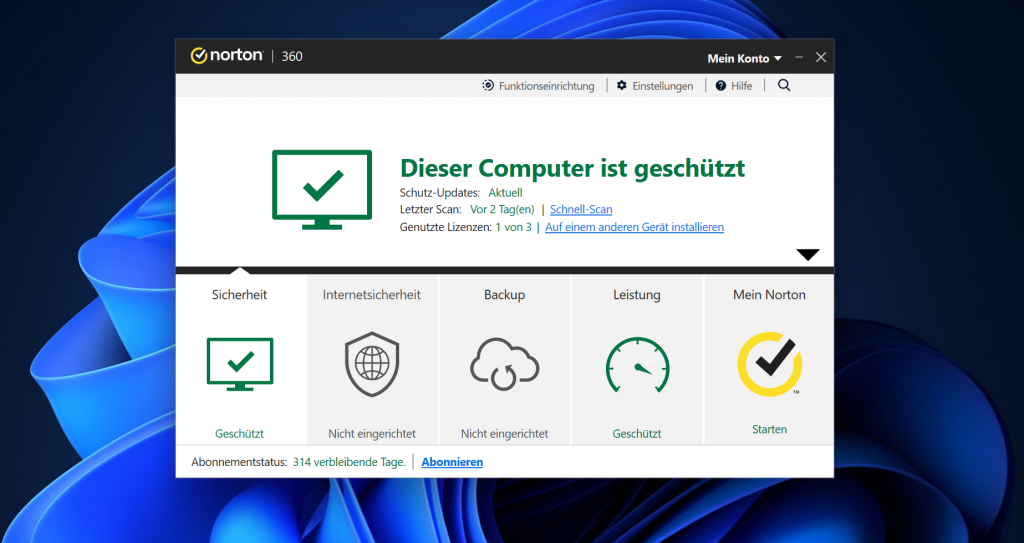Open Einstellungen settings
Image resolution: width=1024 pixels, height=543 pixels.
coord(655,86)
